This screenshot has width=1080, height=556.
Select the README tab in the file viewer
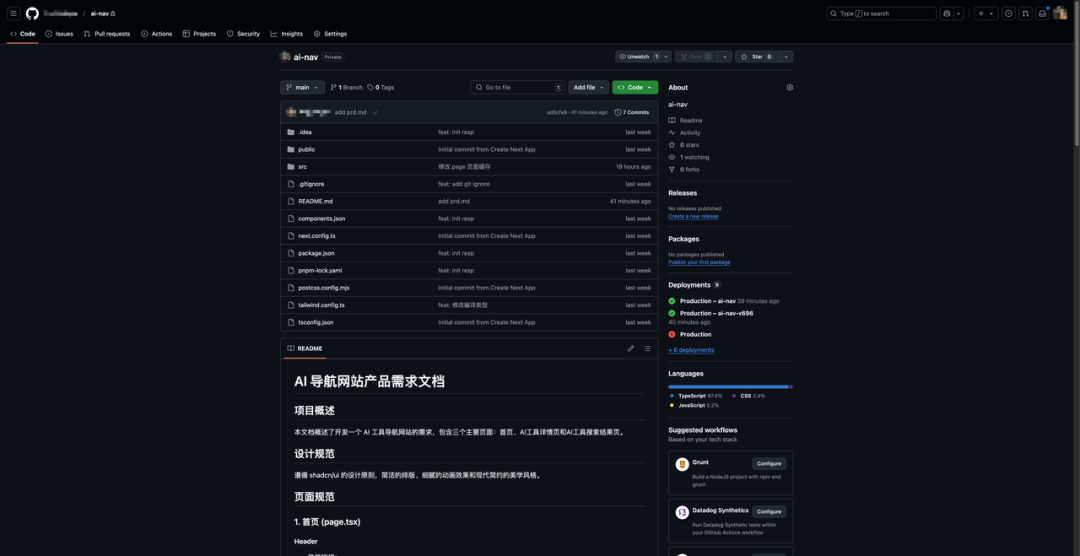pos(305,349)
